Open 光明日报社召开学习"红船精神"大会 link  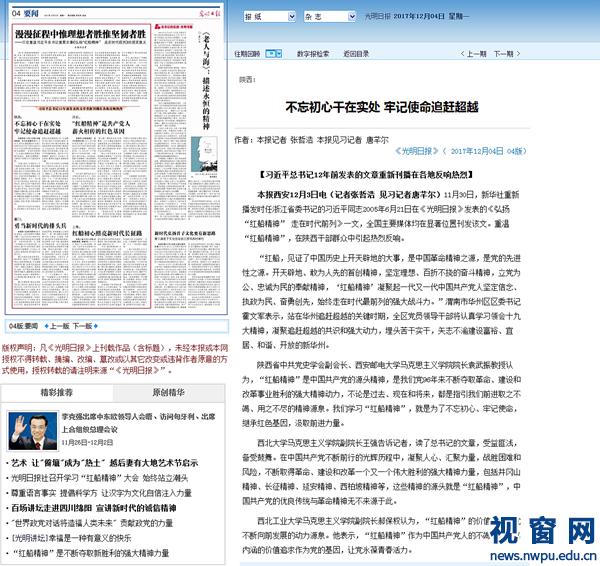point(99,478)
